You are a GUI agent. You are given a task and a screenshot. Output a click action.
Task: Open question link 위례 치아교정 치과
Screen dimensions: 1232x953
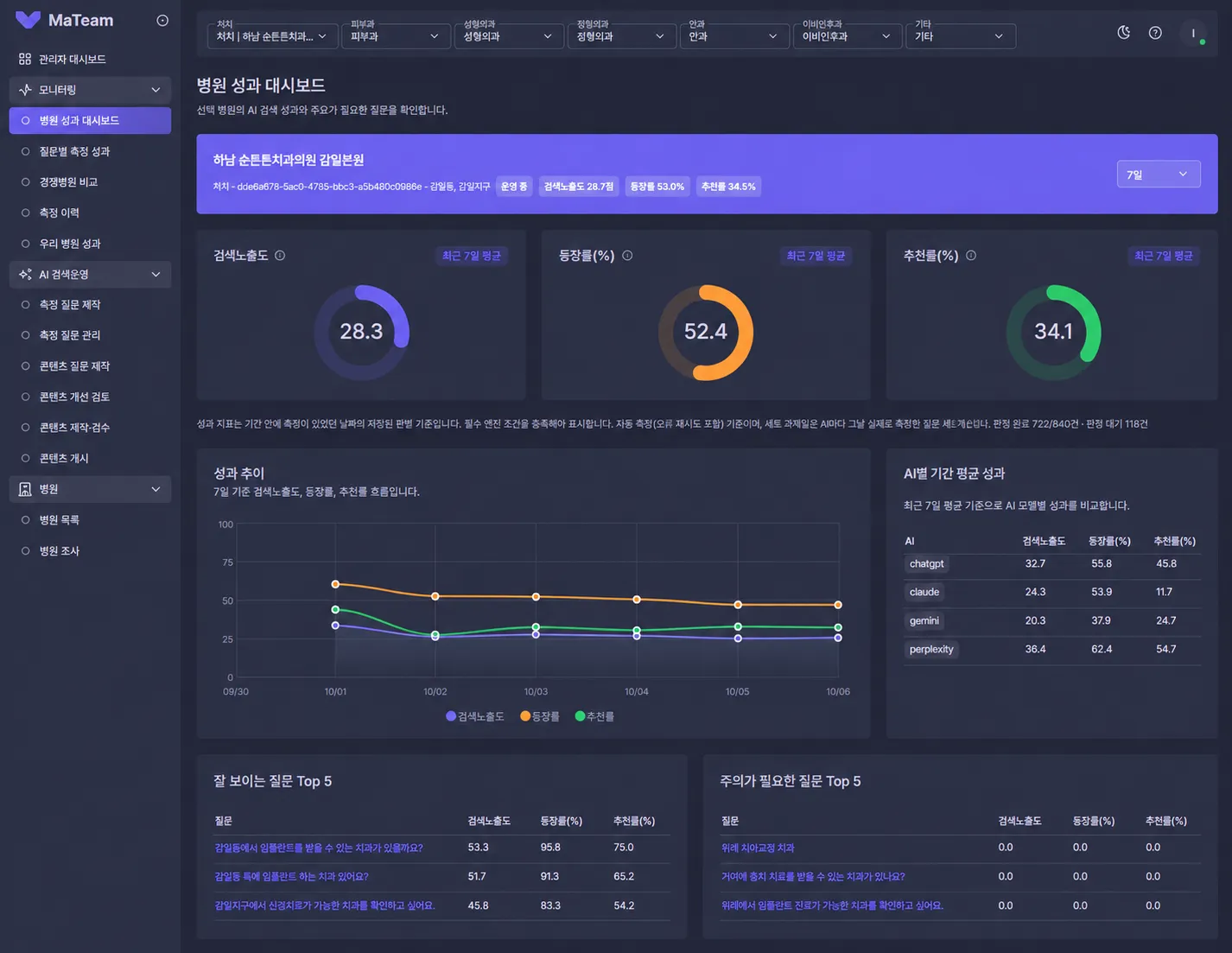(758, 848)
